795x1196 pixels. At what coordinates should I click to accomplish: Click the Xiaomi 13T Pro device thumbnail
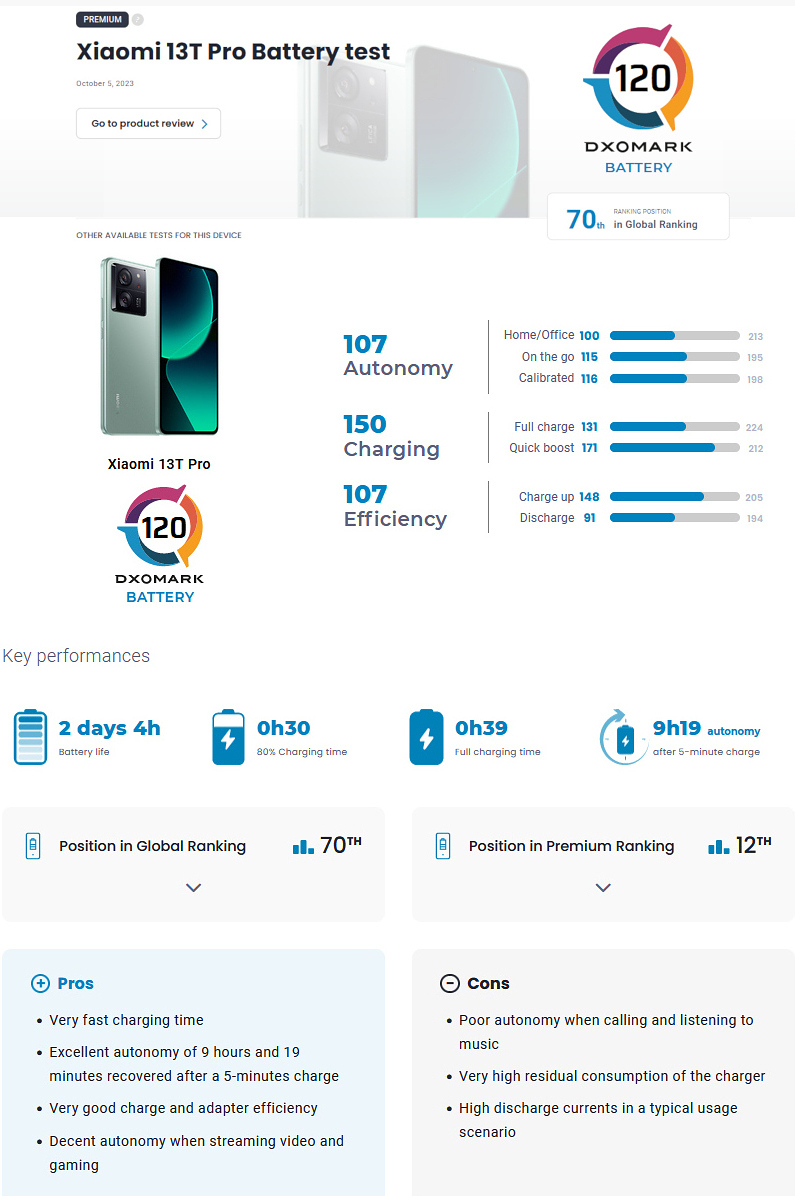(x=160, y=345)
